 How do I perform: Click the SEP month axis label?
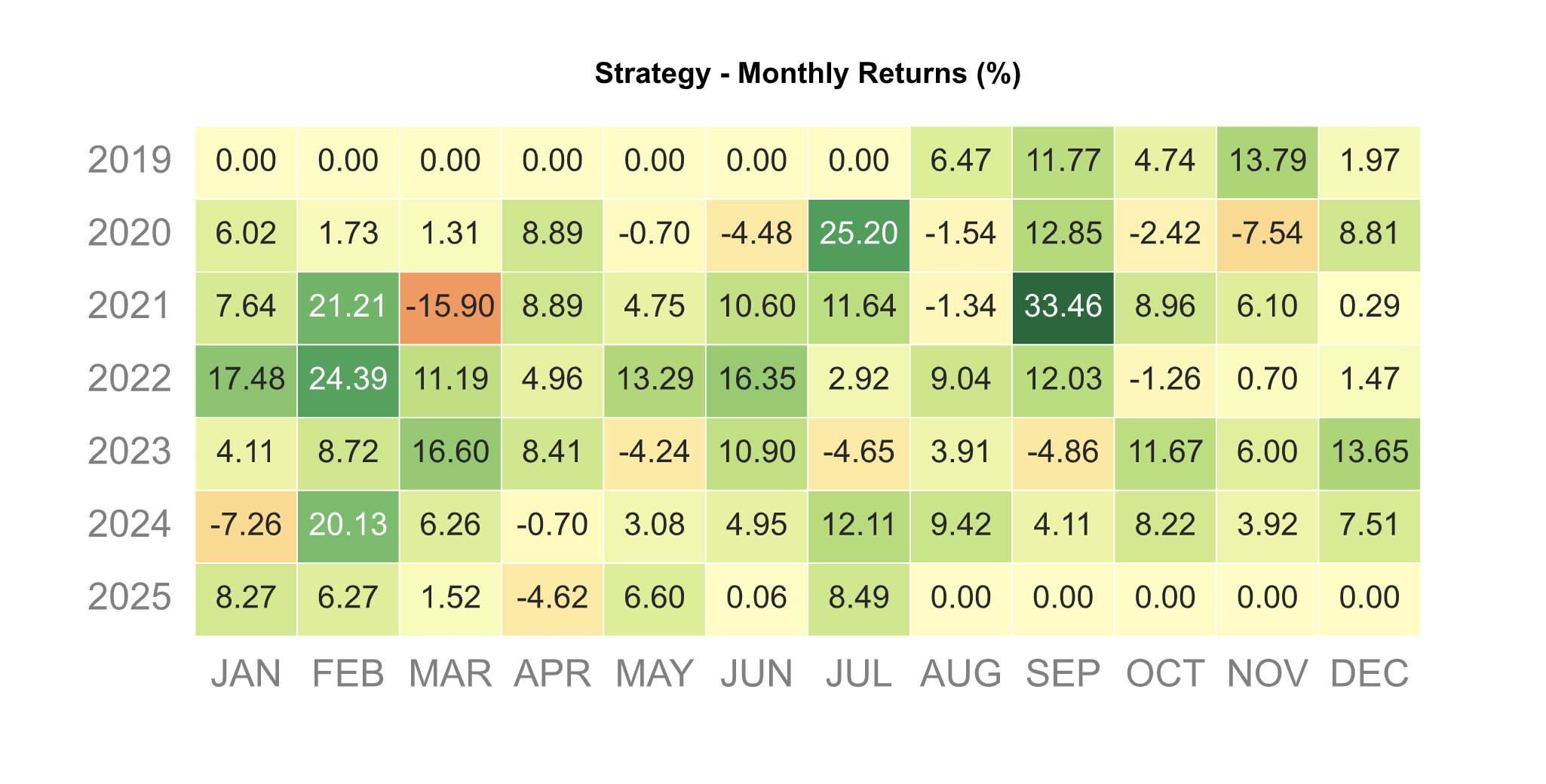point(1063,673)
